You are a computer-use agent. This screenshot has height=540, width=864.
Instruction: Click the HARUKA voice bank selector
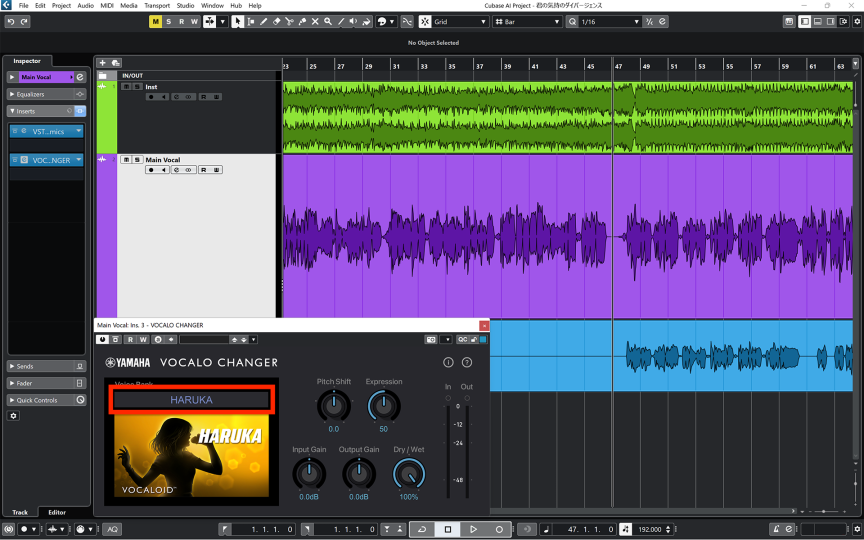pos(191,400)
